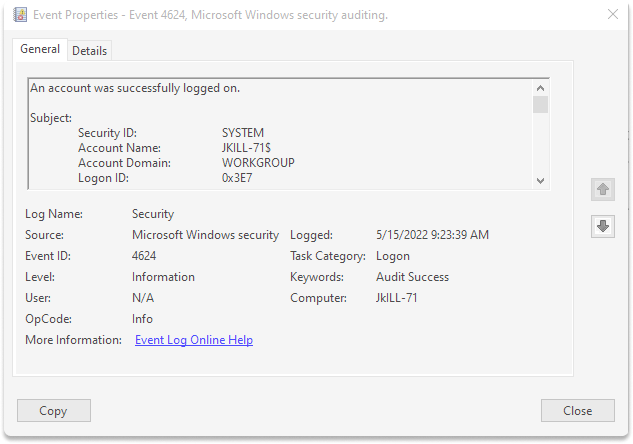The width and height of the screenshot is (633, 444).
Task: Click the Event Properties title bar icon
Action: [20, 15]
